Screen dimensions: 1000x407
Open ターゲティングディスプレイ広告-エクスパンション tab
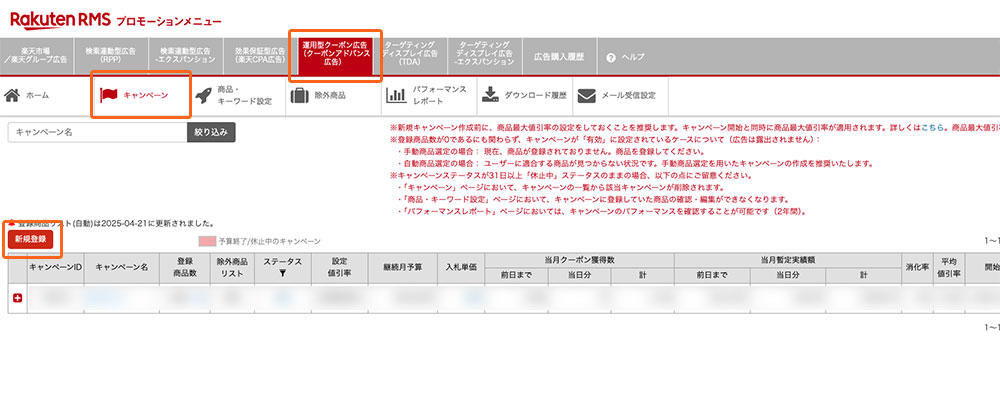coord(485,56)
